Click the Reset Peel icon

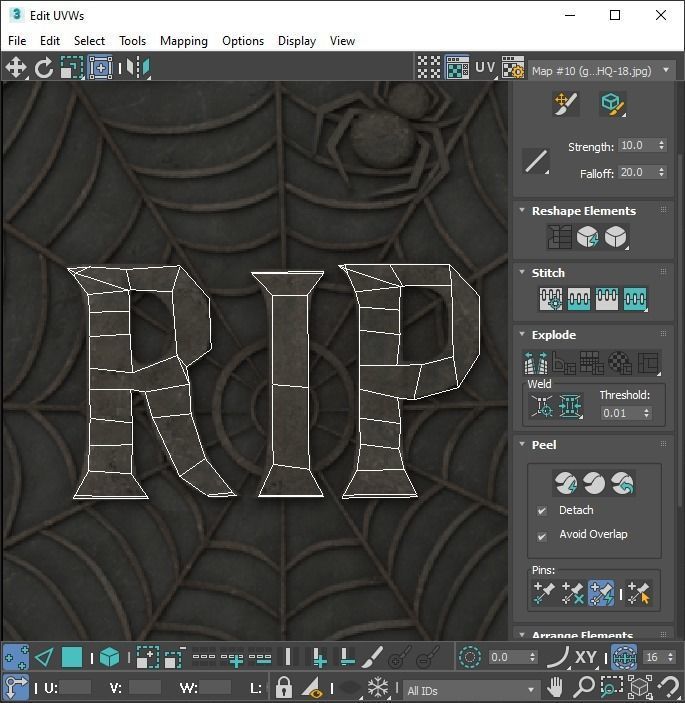coord(623,483)
